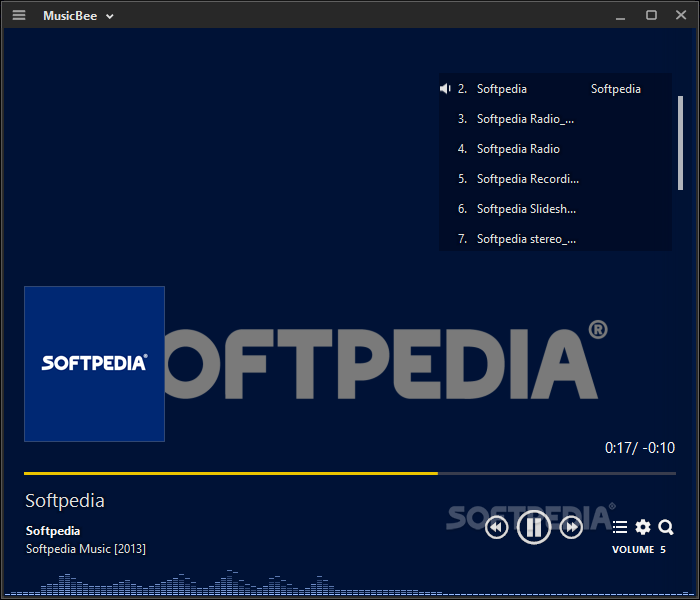Select track 4 Softpedia Radio
The image size is (700, 600).
click(x=555, y=149)
